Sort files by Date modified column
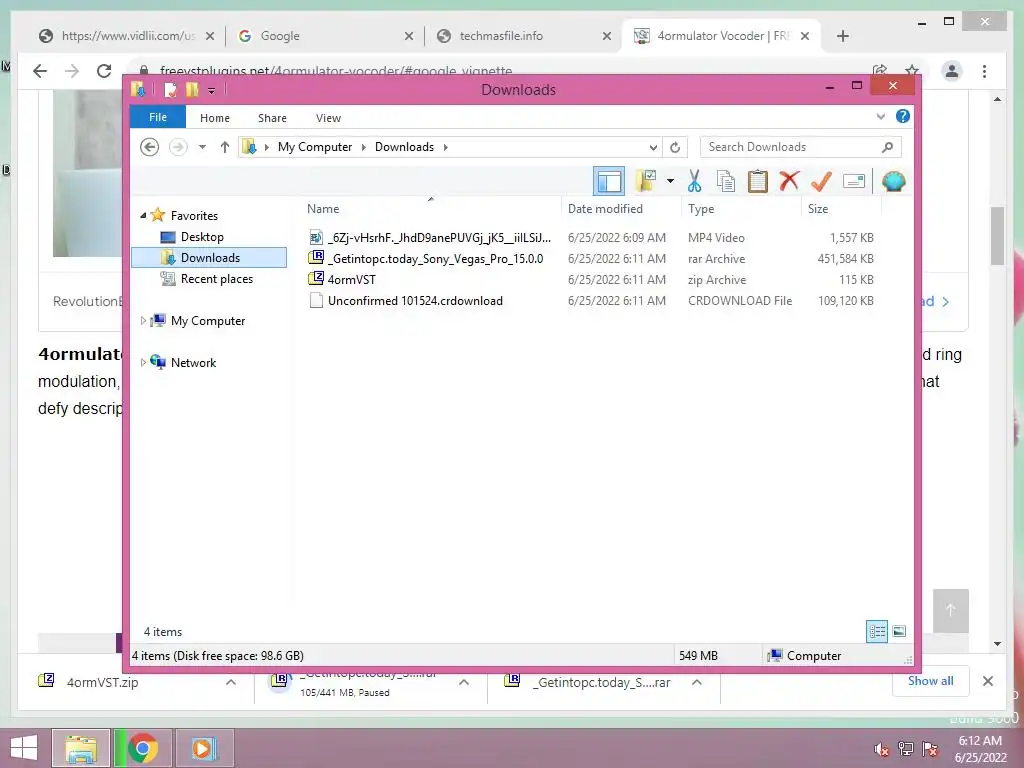Screen dimensions: 1024x768 click(x=621, y=209)
